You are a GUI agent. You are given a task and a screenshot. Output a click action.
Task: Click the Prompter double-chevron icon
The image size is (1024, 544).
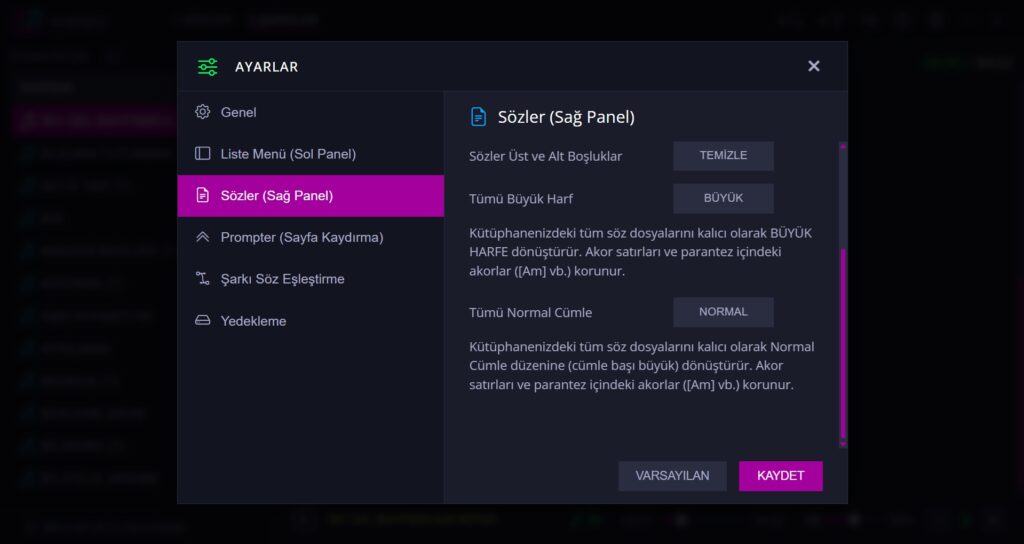[x=202, y=237]
